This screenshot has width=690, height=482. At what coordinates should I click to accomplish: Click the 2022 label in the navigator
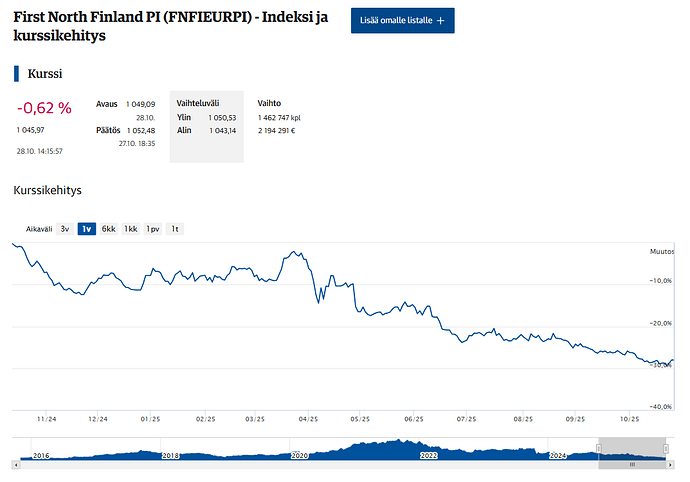[x=429, y=455]
